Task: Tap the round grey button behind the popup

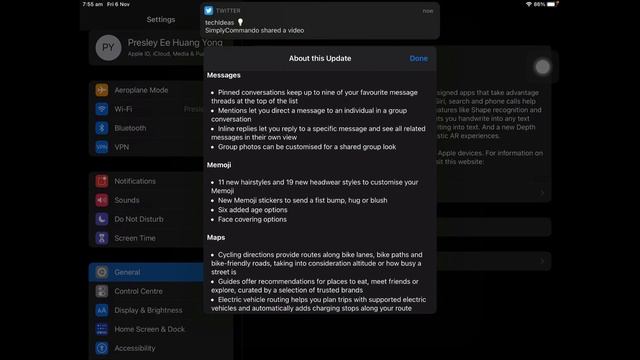Action: tap(542, 67)
